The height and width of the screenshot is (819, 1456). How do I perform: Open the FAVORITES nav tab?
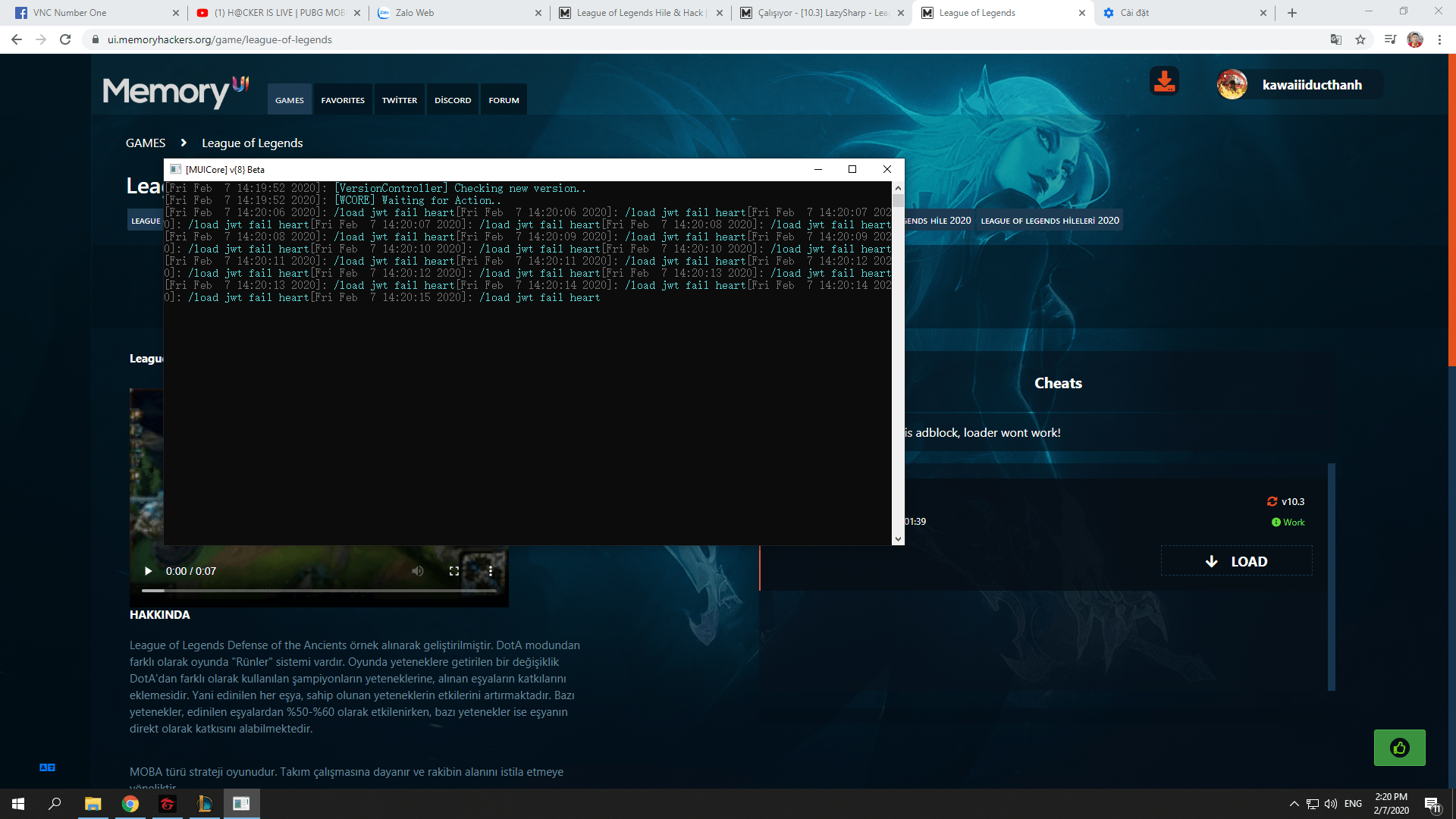[343, 100]
